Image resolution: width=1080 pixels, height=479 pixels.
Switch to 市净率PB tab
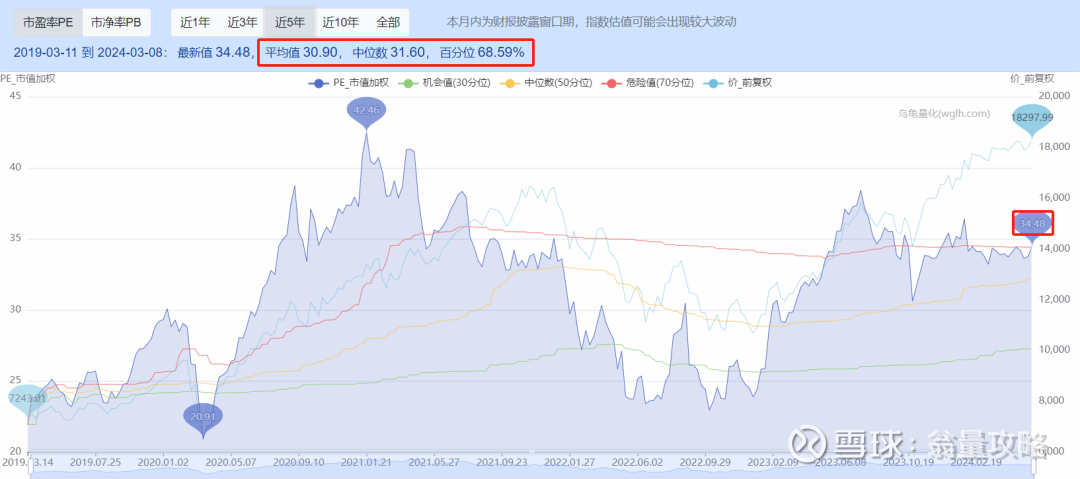(x=116, y=22)
